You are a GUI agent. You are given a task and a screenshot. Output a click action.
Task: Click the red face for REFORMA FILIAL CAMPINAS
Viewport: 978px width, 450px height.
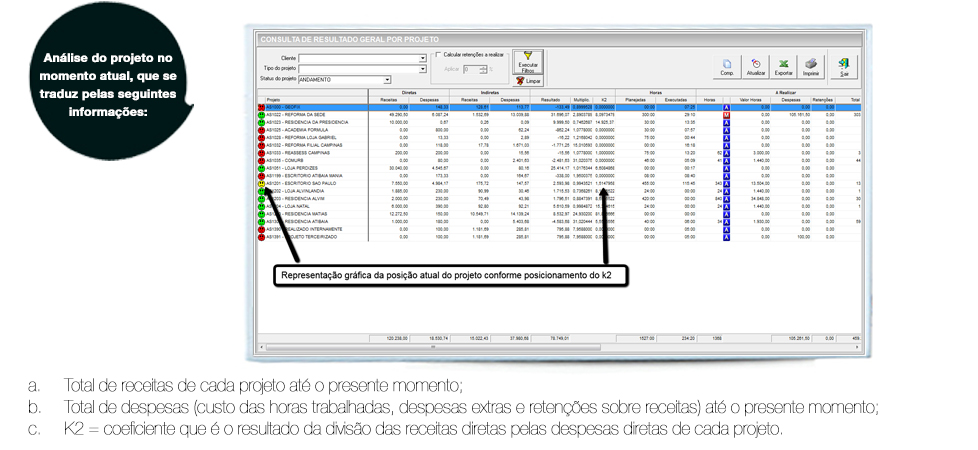(261, 145)
